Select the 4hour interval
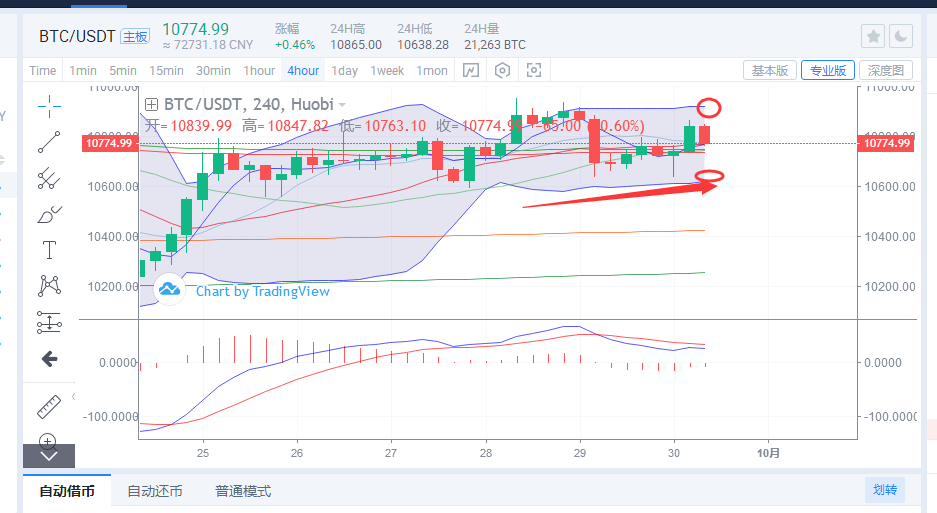This screenshot has width=937, height=513. [303, 71]
